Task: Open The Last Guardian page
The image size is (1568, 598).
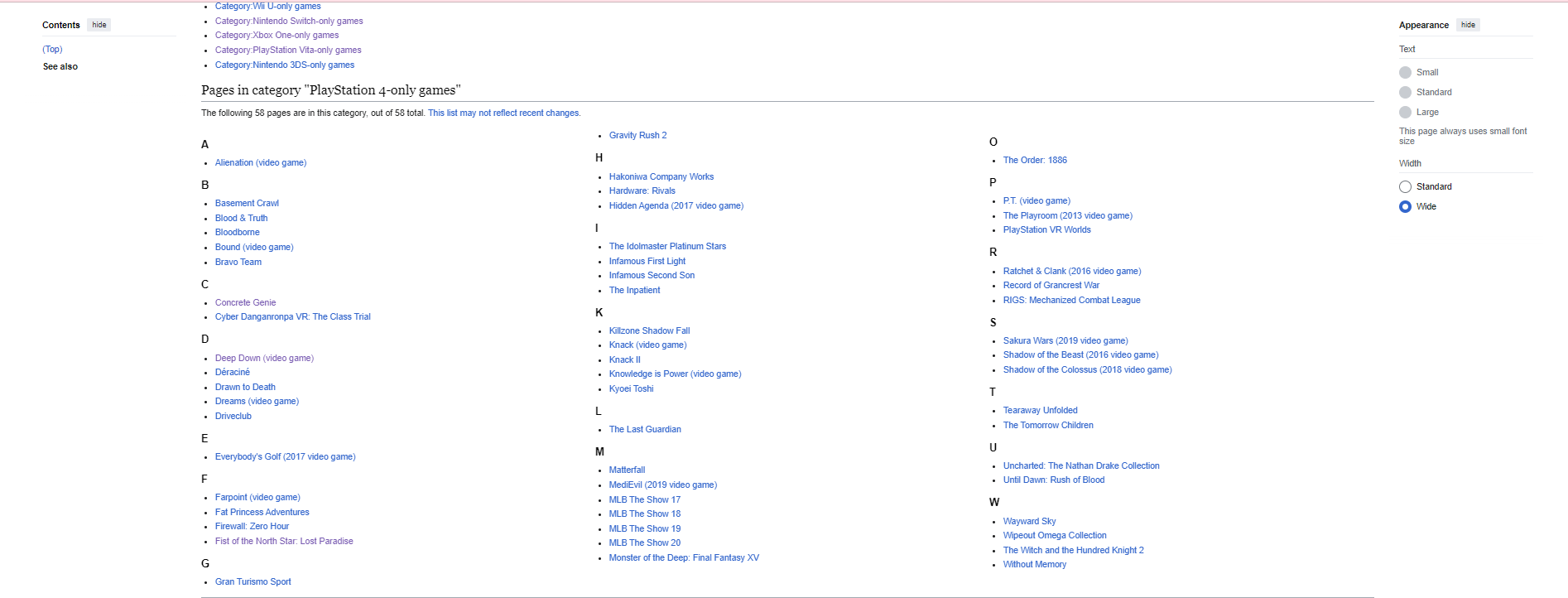Action: (x=645, y=429)
